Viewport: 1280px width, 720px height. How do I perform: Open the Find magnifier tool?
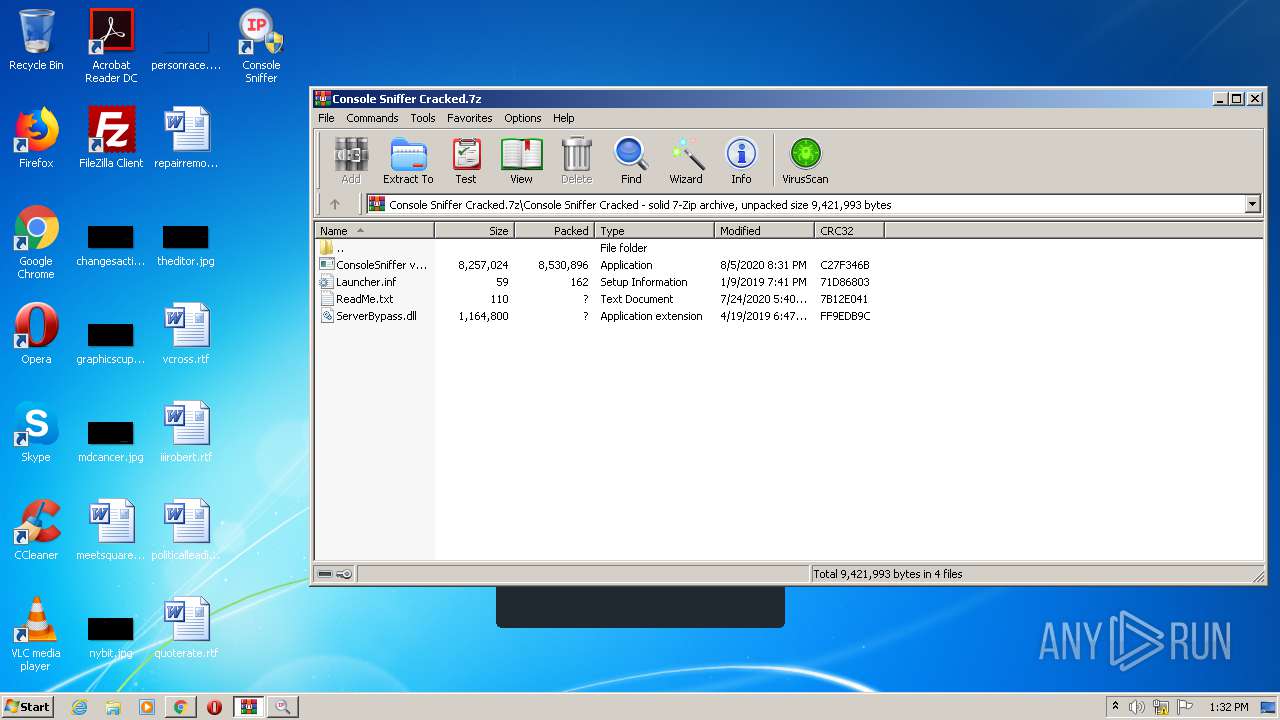(631, 161)
